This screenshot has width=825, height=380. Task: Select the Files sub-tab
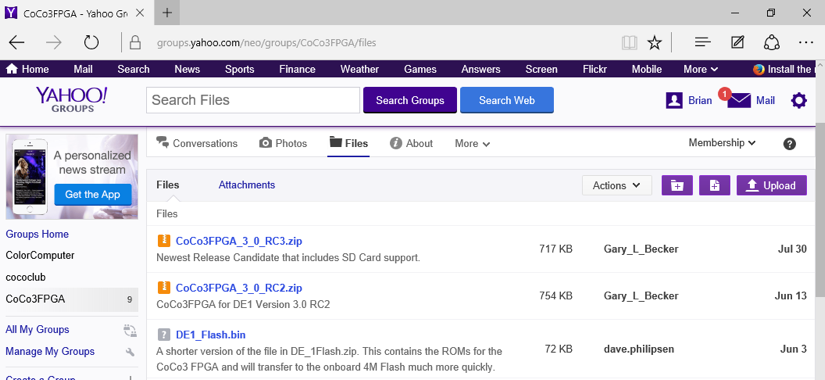(x=168, y=185)
